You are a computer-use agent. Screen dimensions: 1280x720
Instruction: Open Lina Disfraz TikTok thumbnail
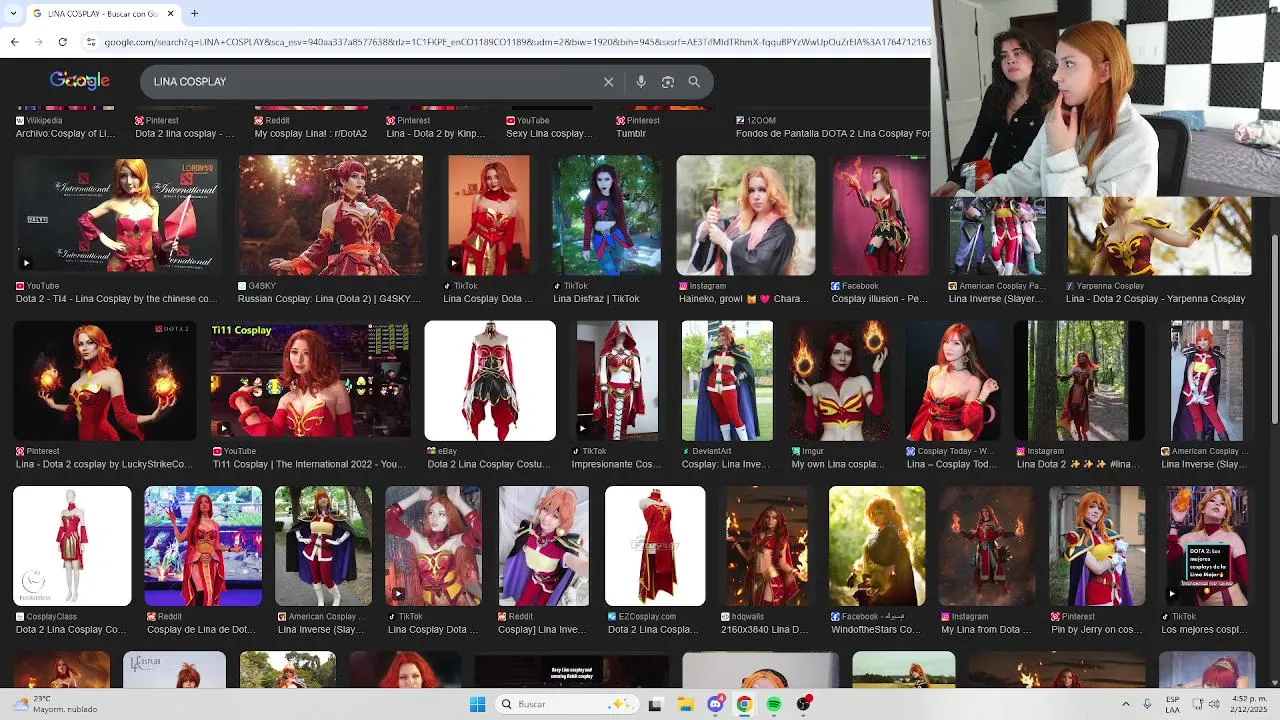pyautogui.click(x=607, y=215)
